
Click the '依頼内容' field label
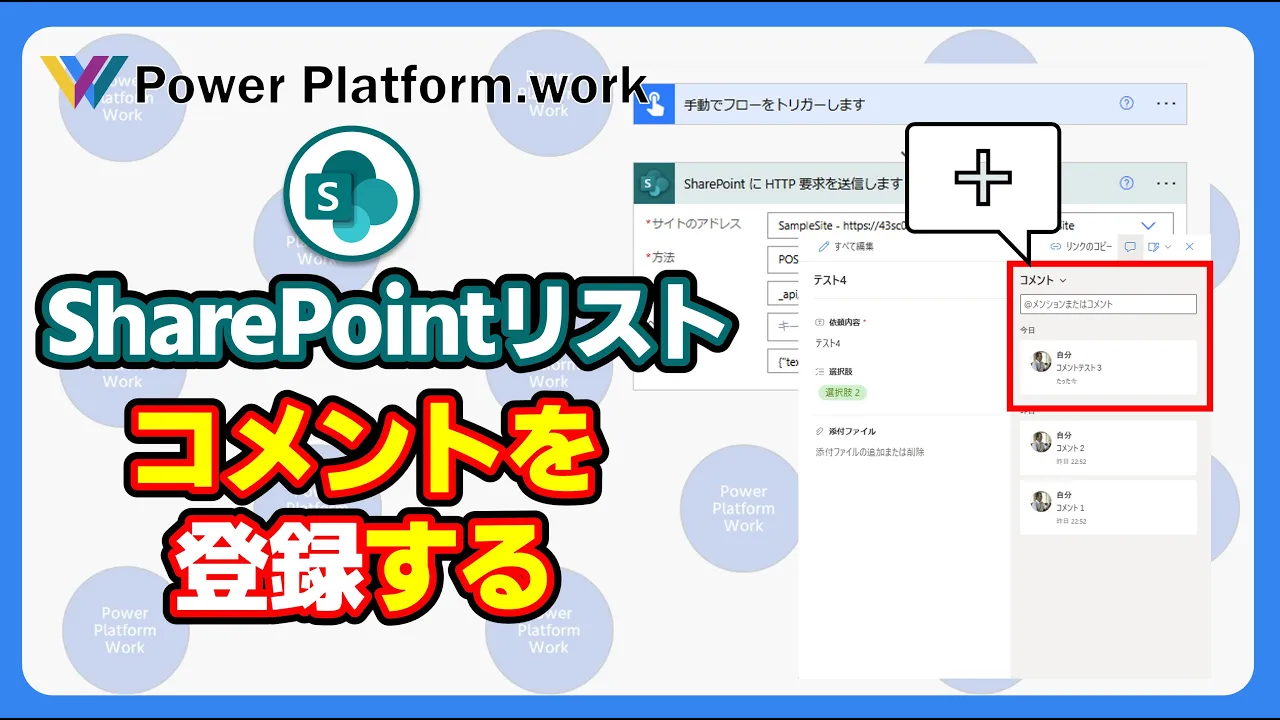pyautogui.click(x=846, y=323)
